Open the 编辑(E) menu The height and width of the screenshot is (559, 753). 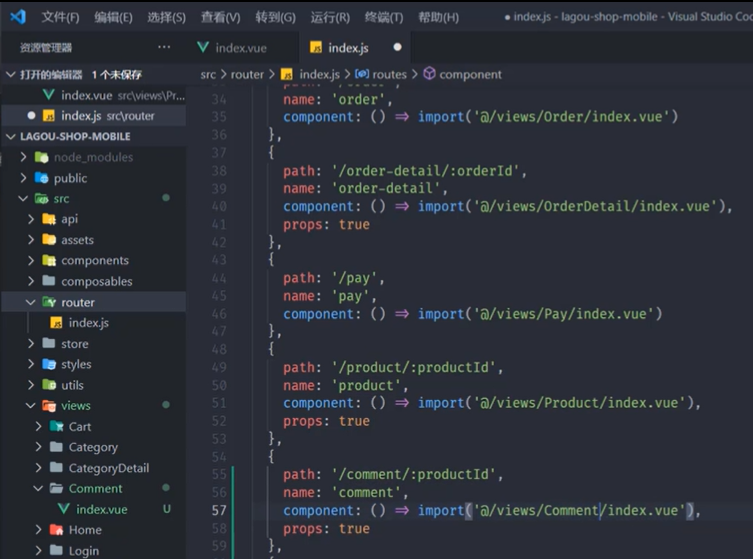(113, 17)
